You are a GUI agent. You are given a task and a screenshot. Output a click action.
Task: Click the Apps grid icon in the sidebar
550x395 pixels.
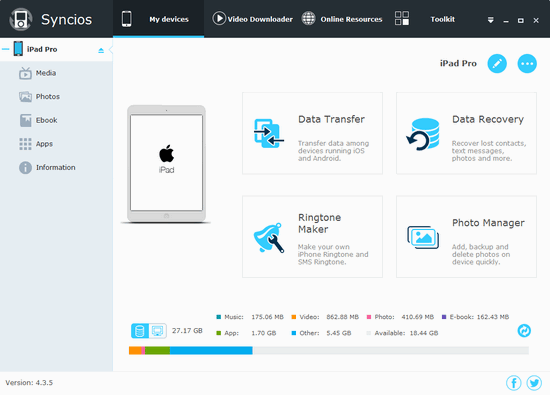click(25, 144)
